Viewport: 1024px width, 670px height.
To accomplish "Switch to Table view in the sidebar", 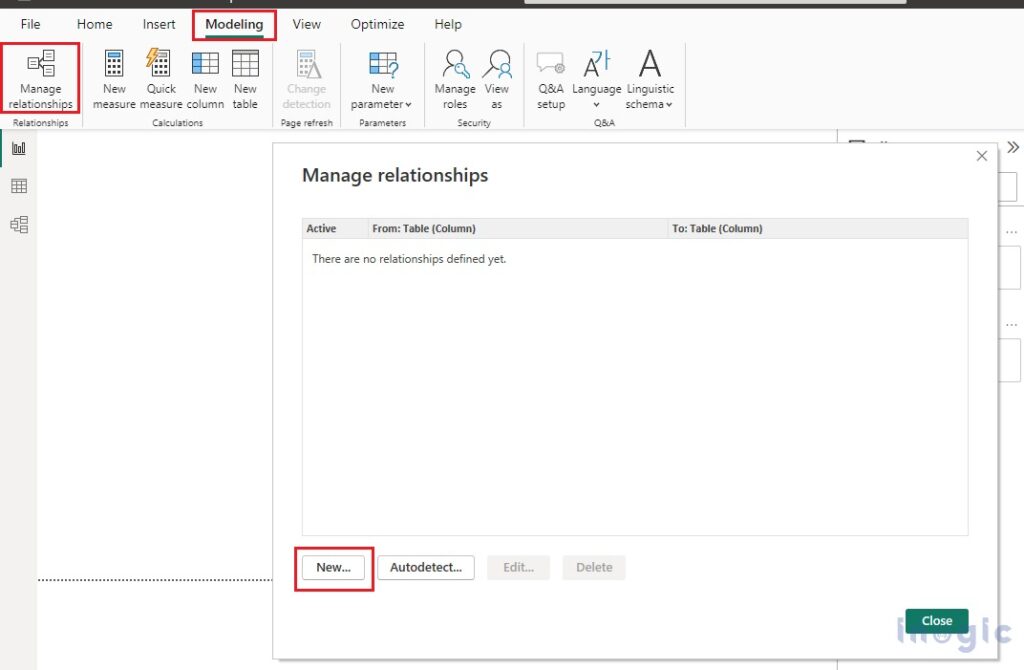I will 18,185.
